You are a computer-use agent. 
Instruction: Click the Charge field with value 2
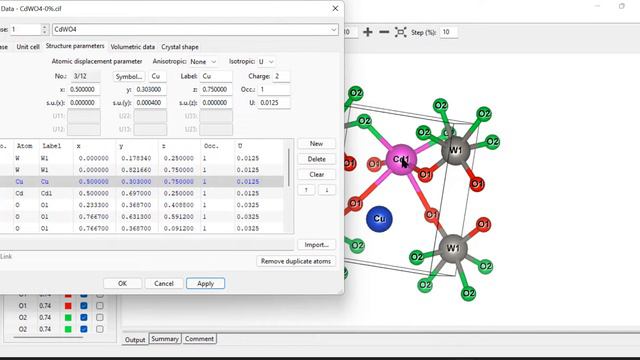pyautogui.click(x=282, y=76)
